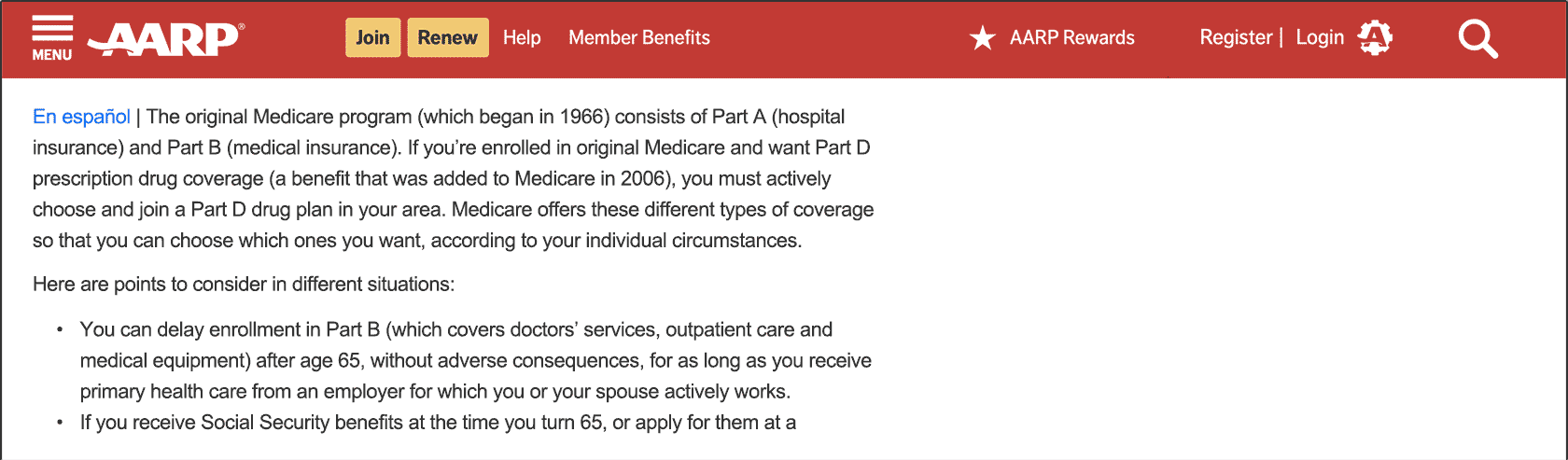The width and height of the screenshot is (1568, 460).
Task: Switch to the En español version
Action: click(81, 117)
